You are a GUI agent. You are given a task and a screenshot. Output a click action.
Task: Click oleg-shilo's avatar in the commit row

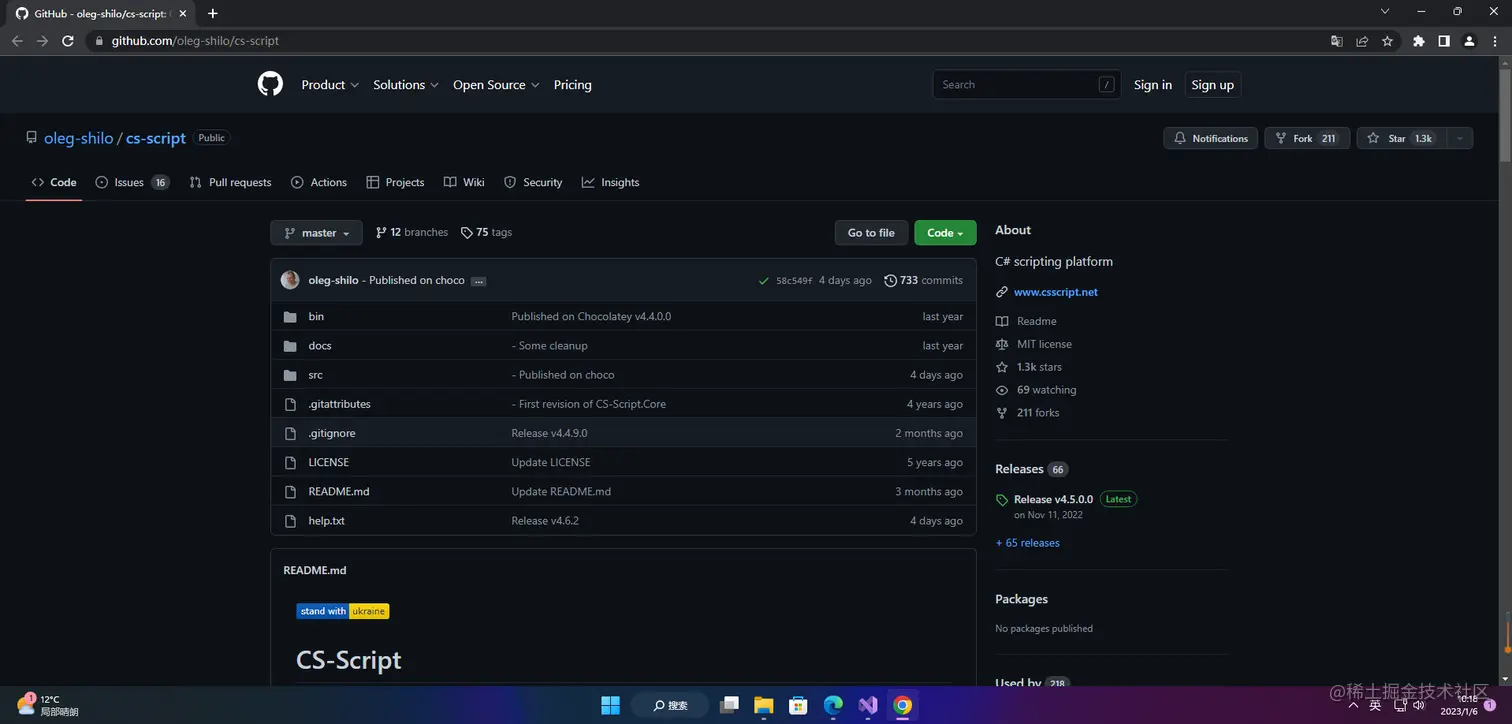(x=290, y=280)
